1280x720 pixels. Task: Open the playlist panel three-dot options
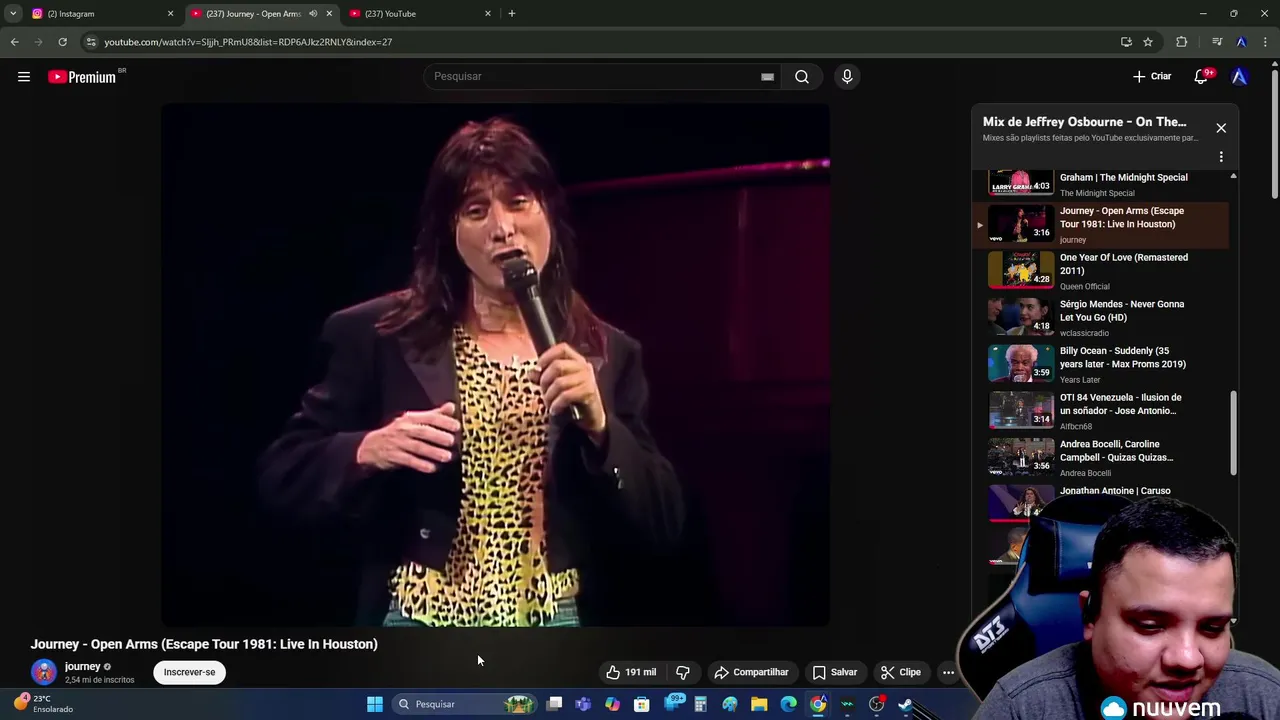(x=1221, y=157)
